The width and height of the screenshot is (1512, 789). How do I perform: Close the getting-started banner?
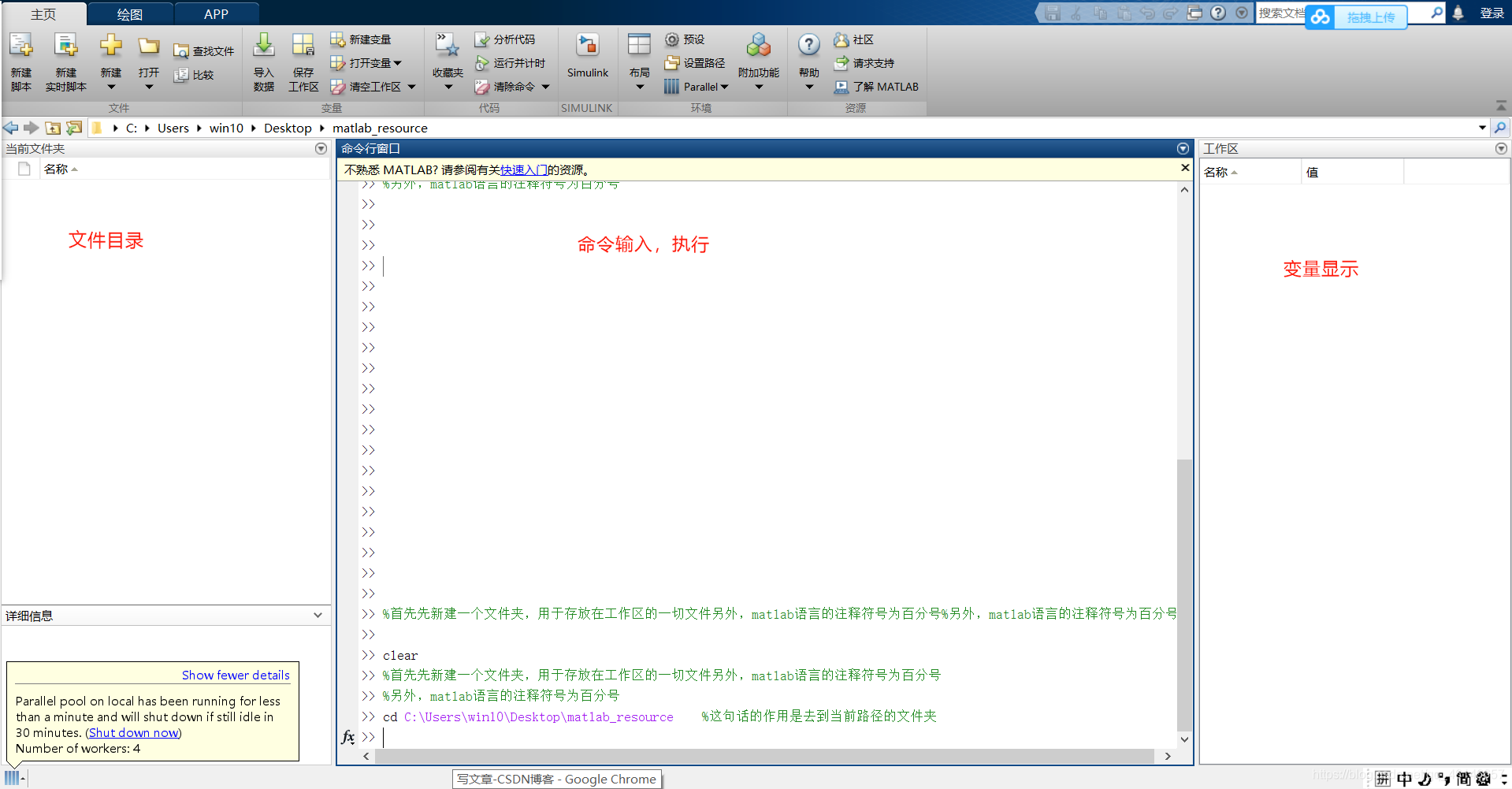coord(1185,168)
